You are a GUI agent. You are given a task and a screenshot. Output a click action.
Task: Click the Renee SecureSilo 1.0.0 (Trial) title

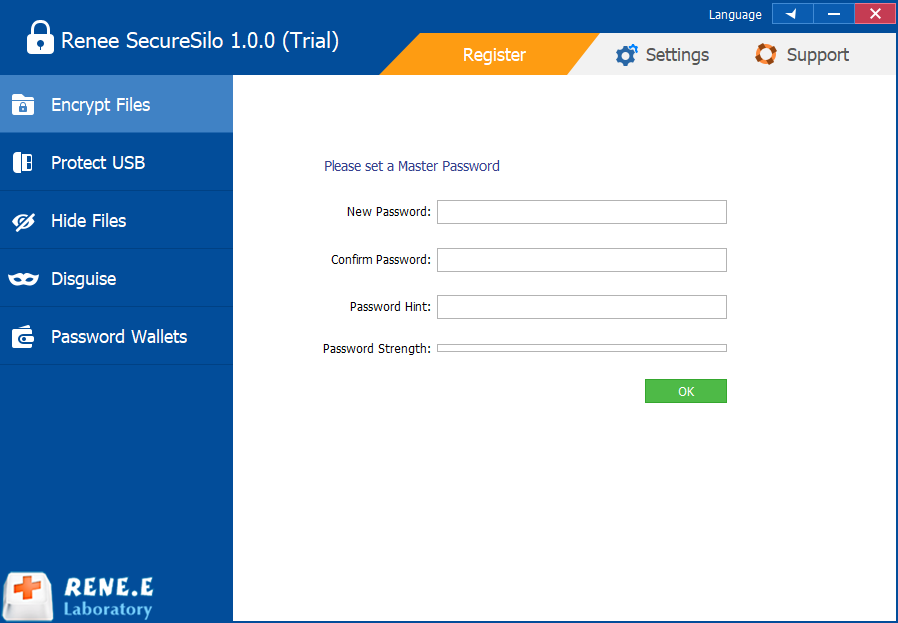pyautogui.click(x=200, y=41)
